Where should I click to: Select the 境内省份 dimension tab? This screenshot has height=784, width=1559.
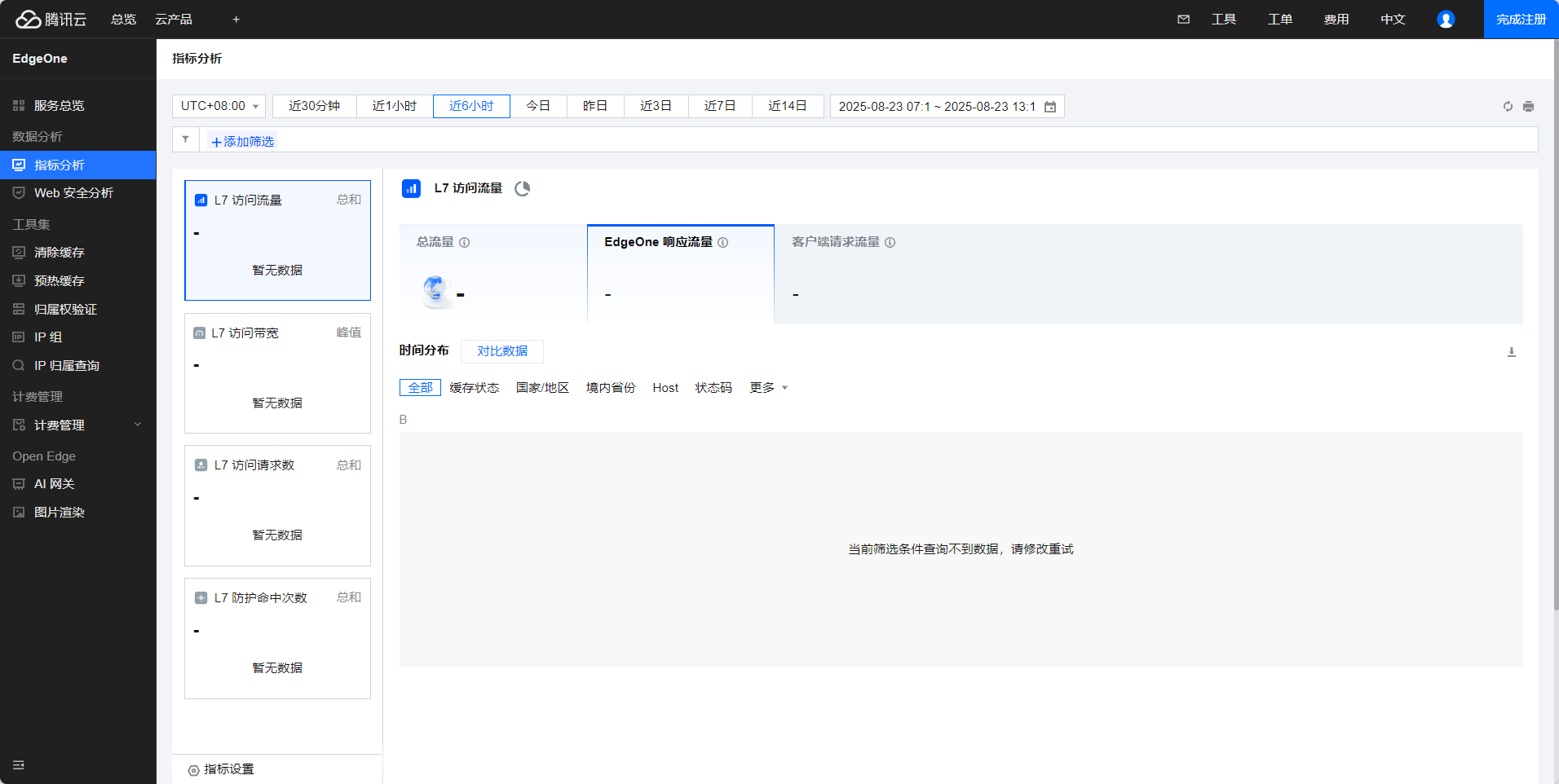611,388
